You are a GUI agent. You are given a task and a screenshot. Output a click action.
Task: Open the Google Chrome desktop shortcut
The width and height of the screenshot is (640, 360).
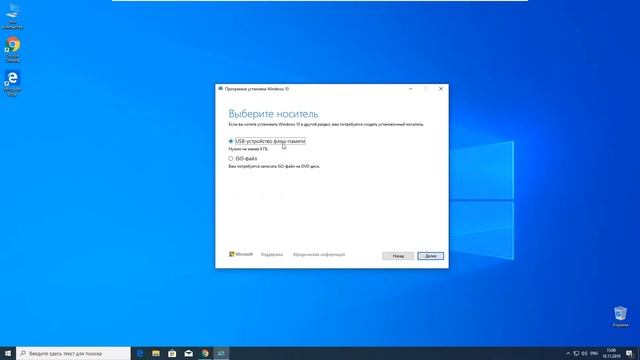click(x=13, y=50)
